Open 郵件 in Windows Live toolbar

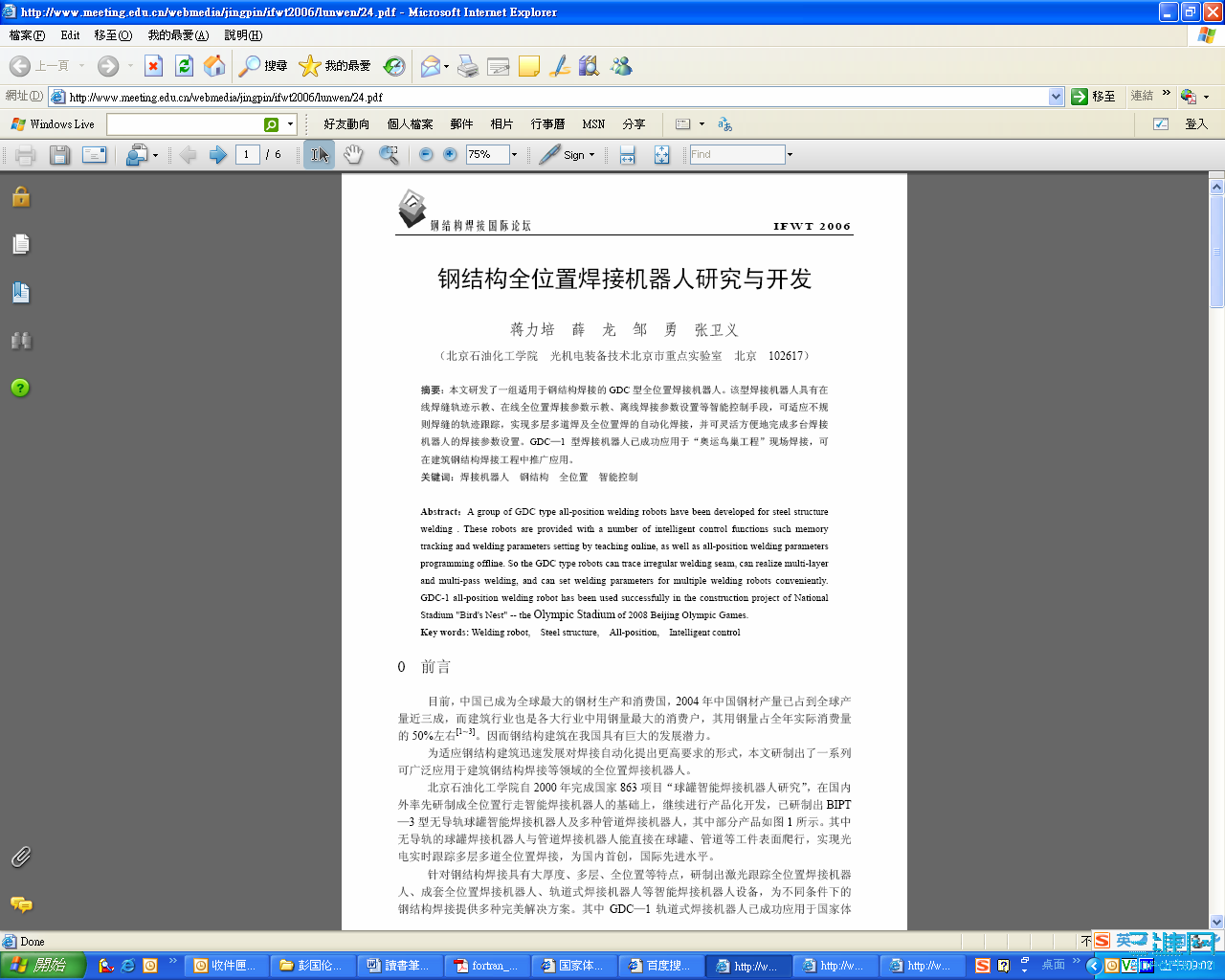[x=461, y=124]
